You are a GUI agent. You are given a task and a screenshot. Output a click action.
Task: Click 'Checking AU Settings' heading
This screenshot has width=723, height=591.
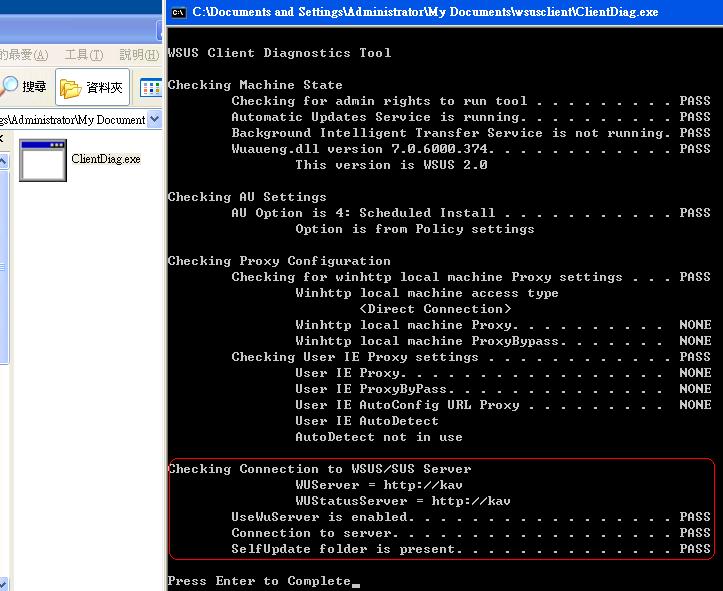click(247, 197)
